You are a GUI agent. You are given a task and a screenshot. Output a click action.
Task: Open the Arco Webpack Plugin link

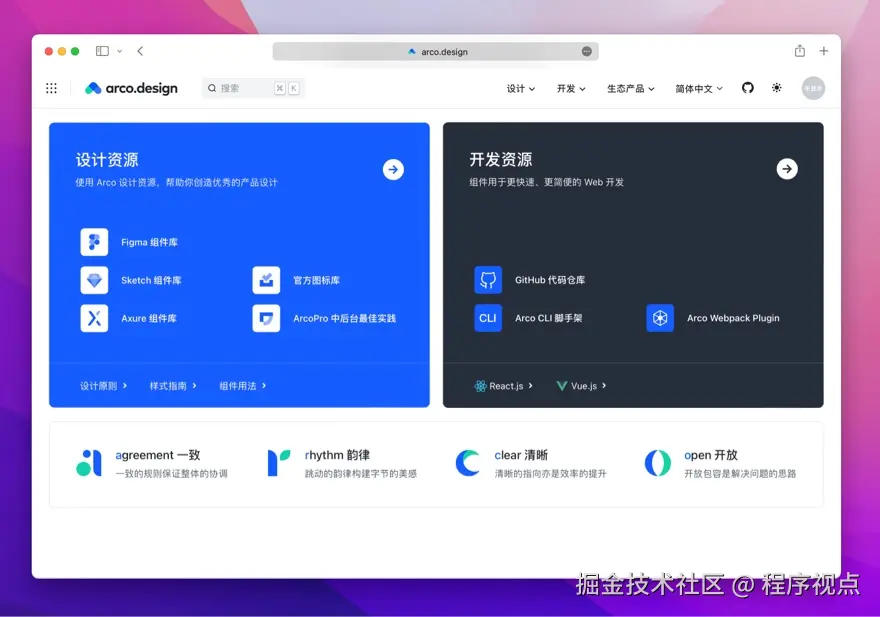pos(733,318)
